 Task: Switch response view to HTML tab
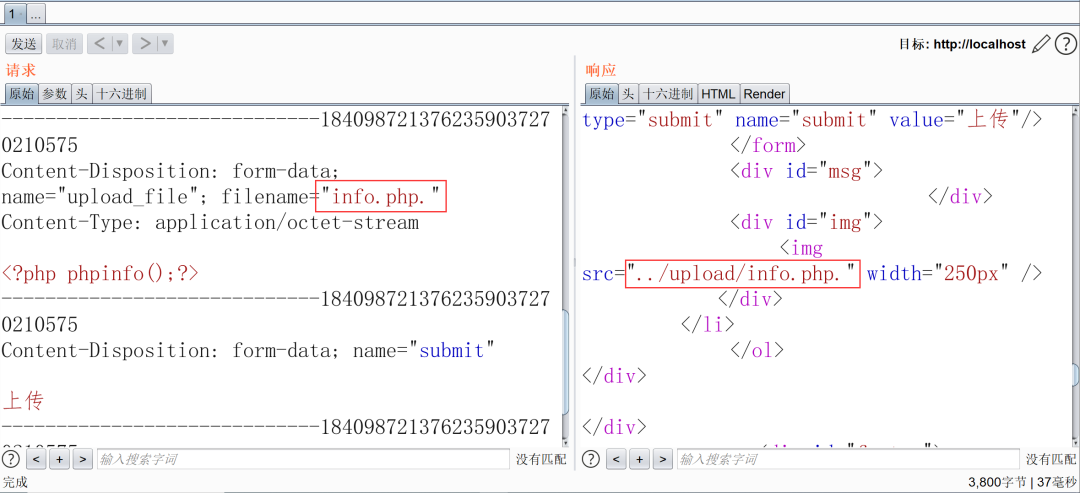(x=718, y=94)
